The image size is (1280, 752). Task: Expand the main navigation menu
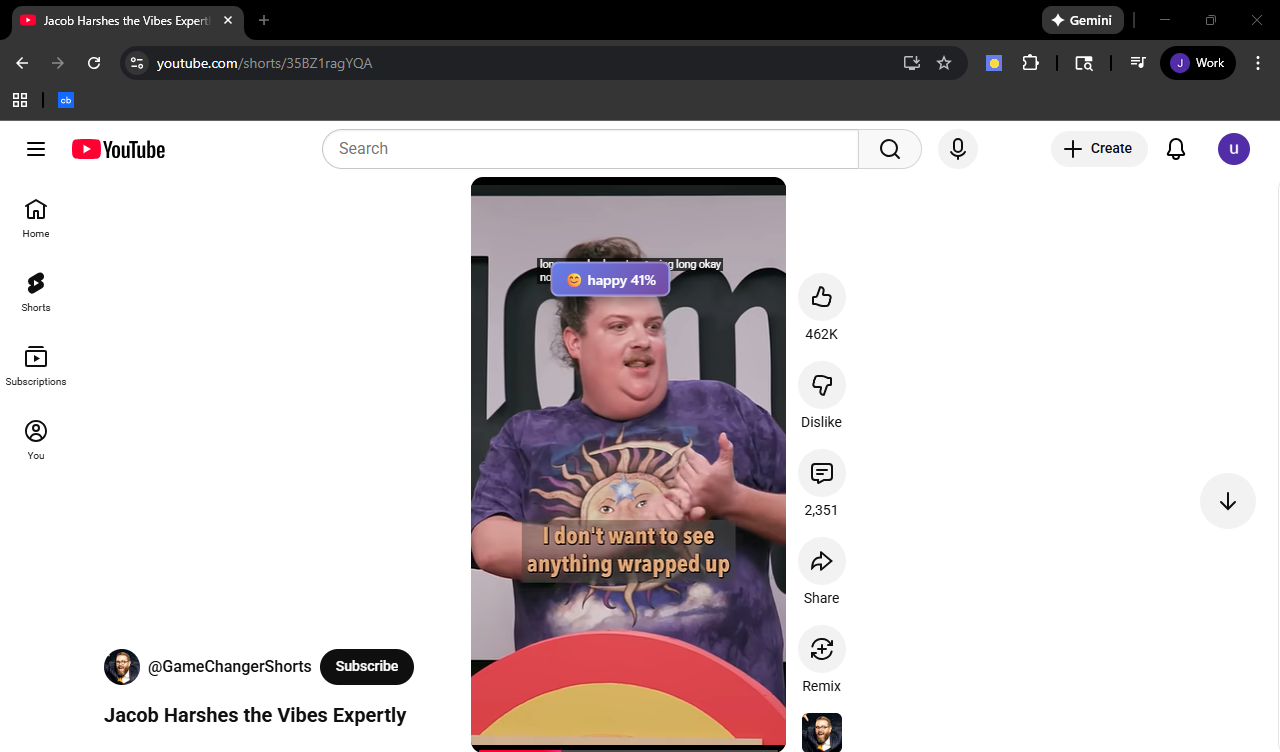click(x=35, y=148)
